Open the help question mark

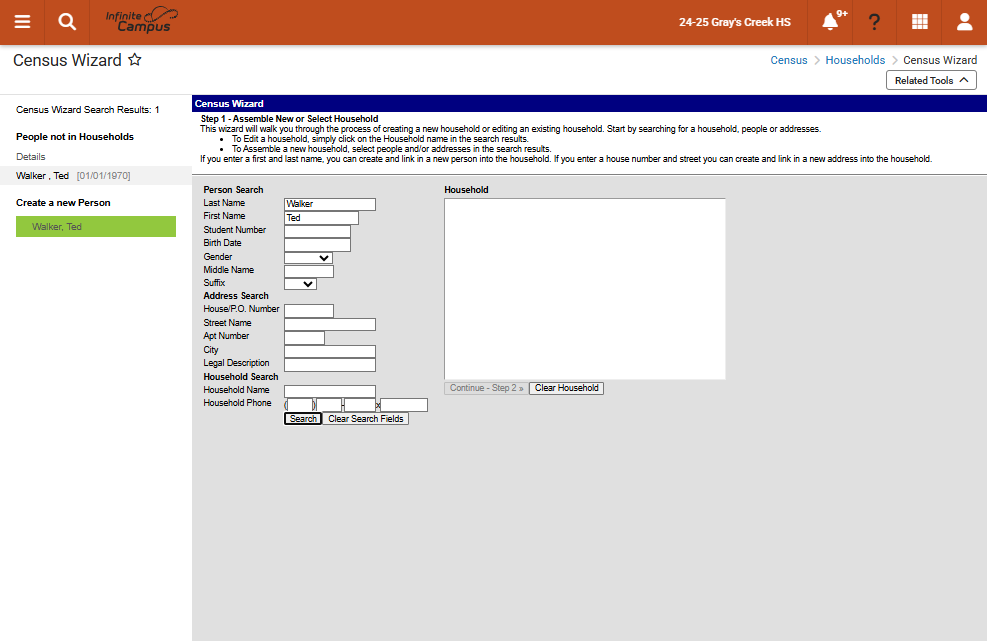click(x=874, y=22)
